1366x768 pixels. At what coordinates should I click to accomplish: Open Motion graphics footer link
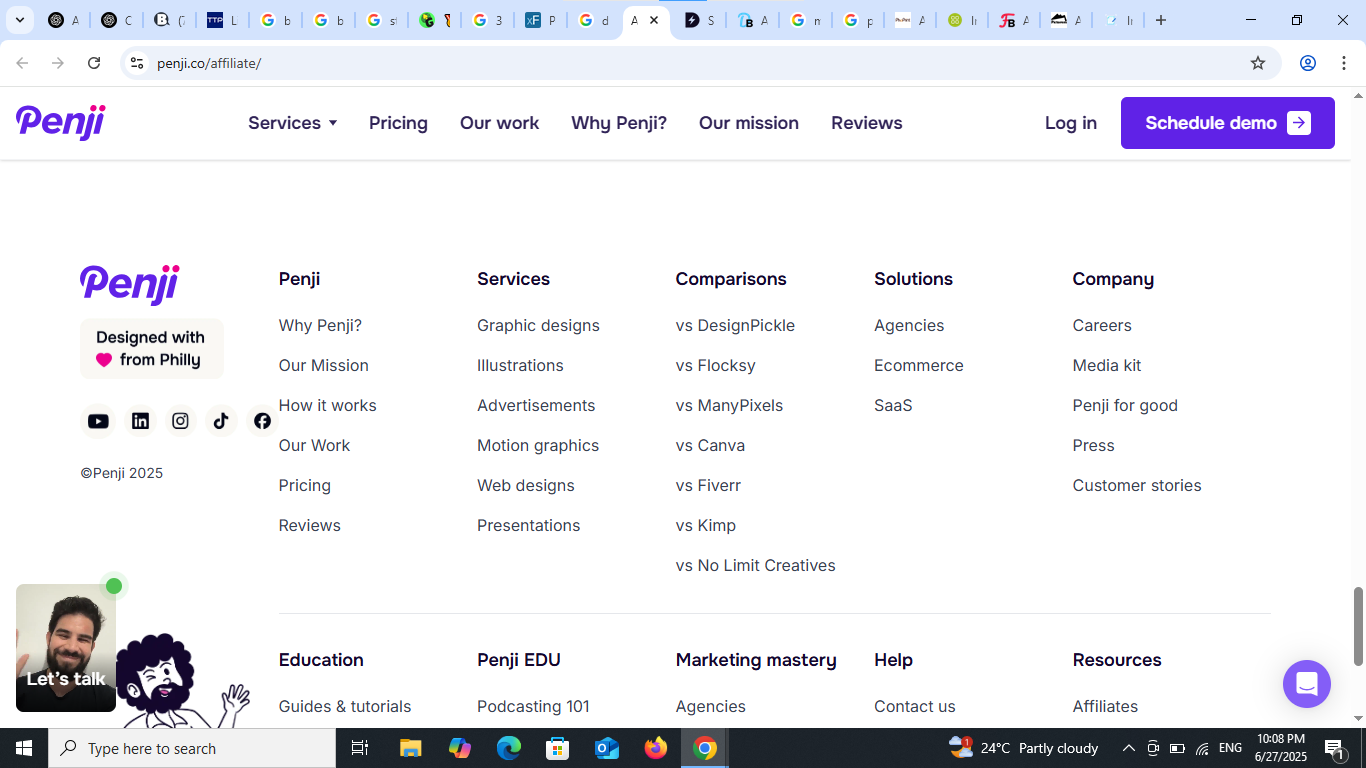pyautogui.click(x=538, y=446)
